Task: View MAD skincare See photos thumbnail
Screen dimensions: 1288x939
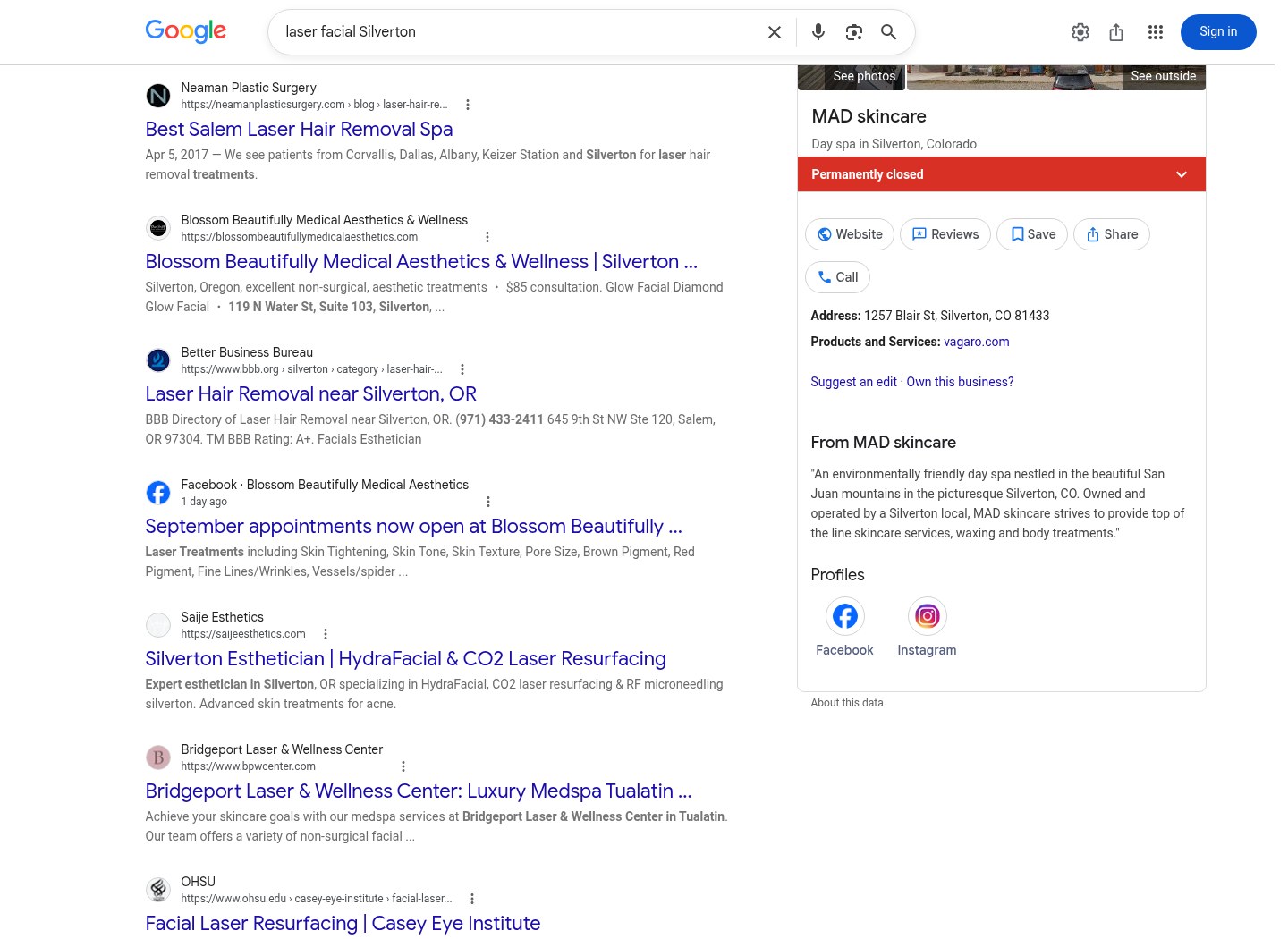Action: point(852,77)
